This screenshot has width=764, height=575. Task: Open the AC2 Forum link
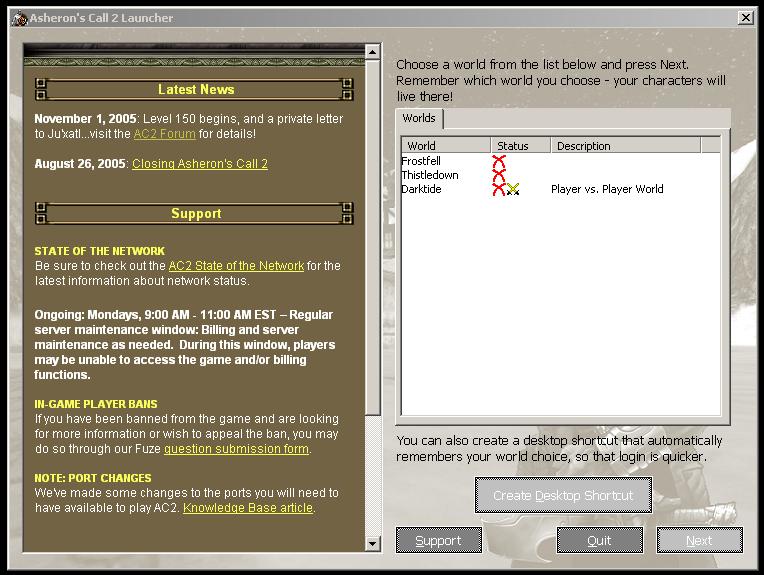pyautogui.click(x=165, y=134)
